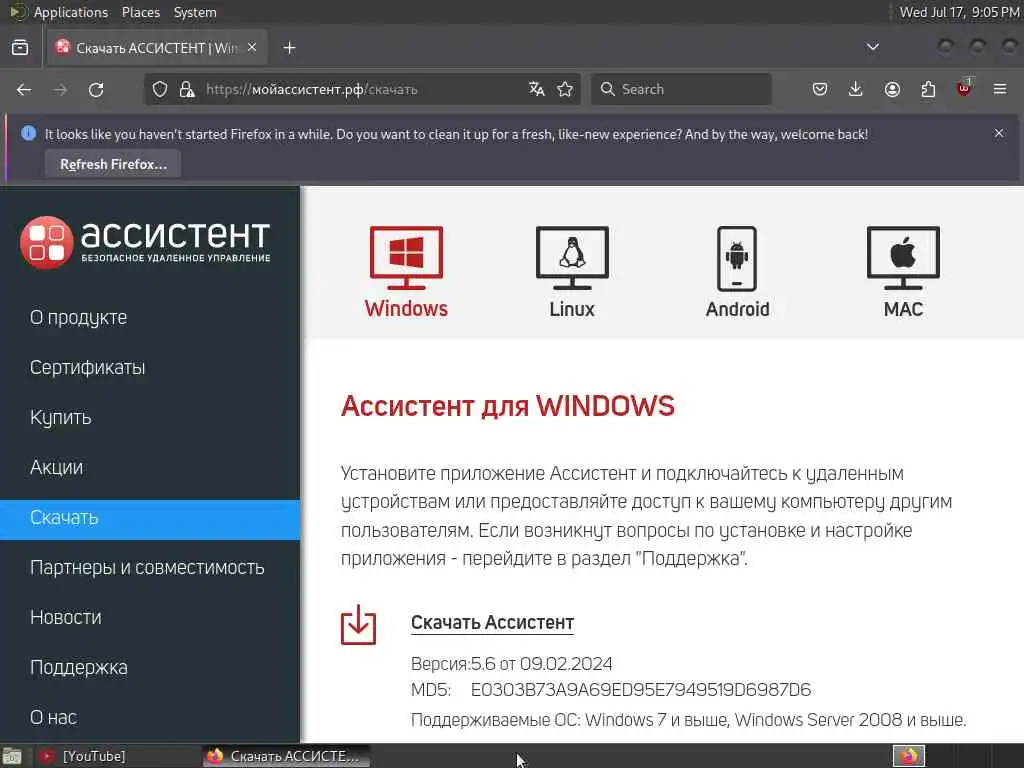This screenshot has height=768, width=1024.
Task: Go back with the browser back arrow
Action: 24,89
